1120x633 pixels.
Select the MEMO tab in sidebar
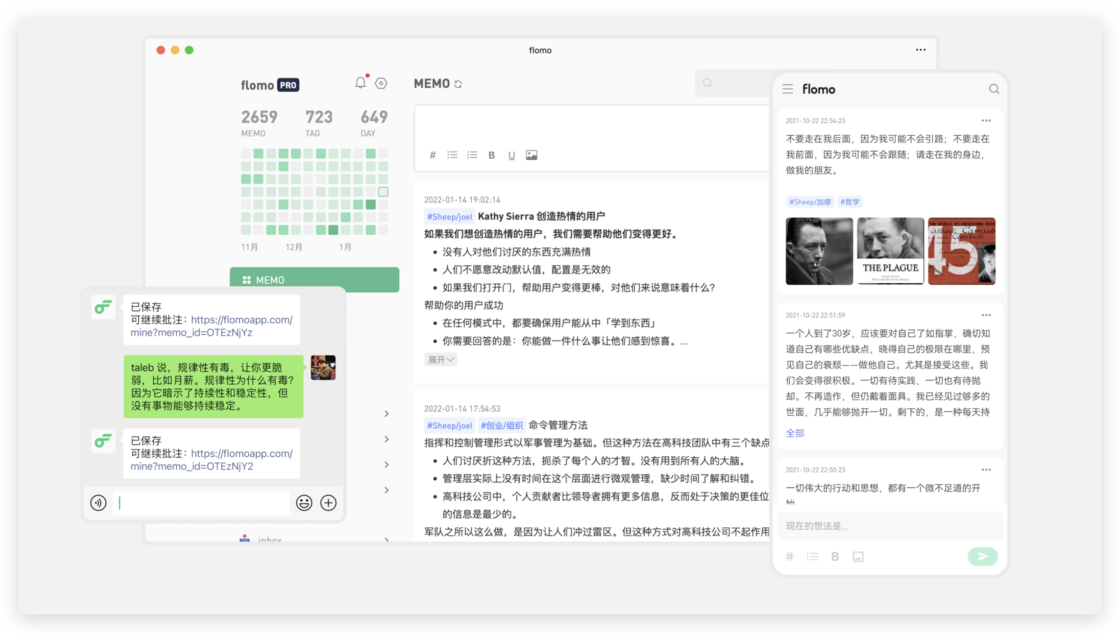(314, 280)
